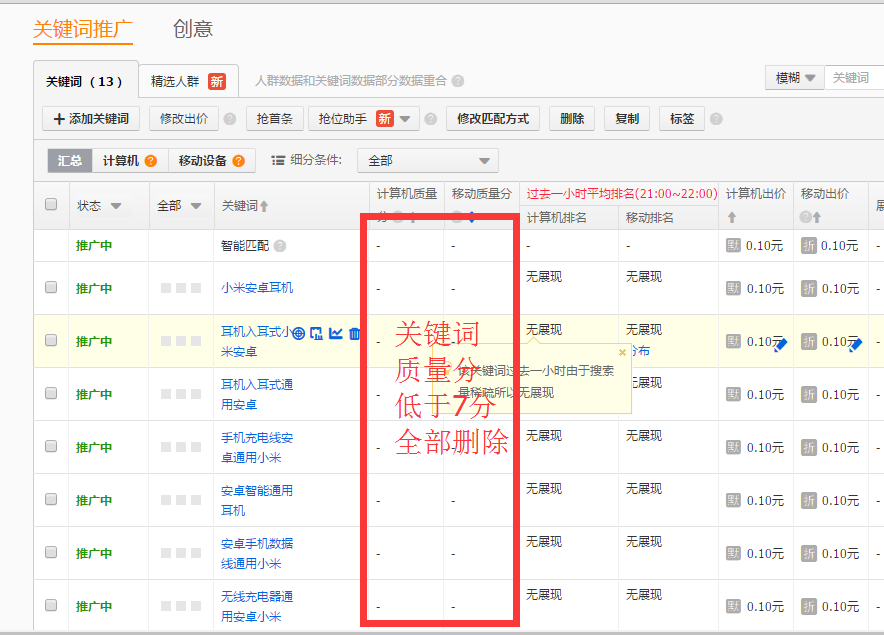The image size is (884, 635).
Task: Click 修改出价 button
Action: [184, 119]
